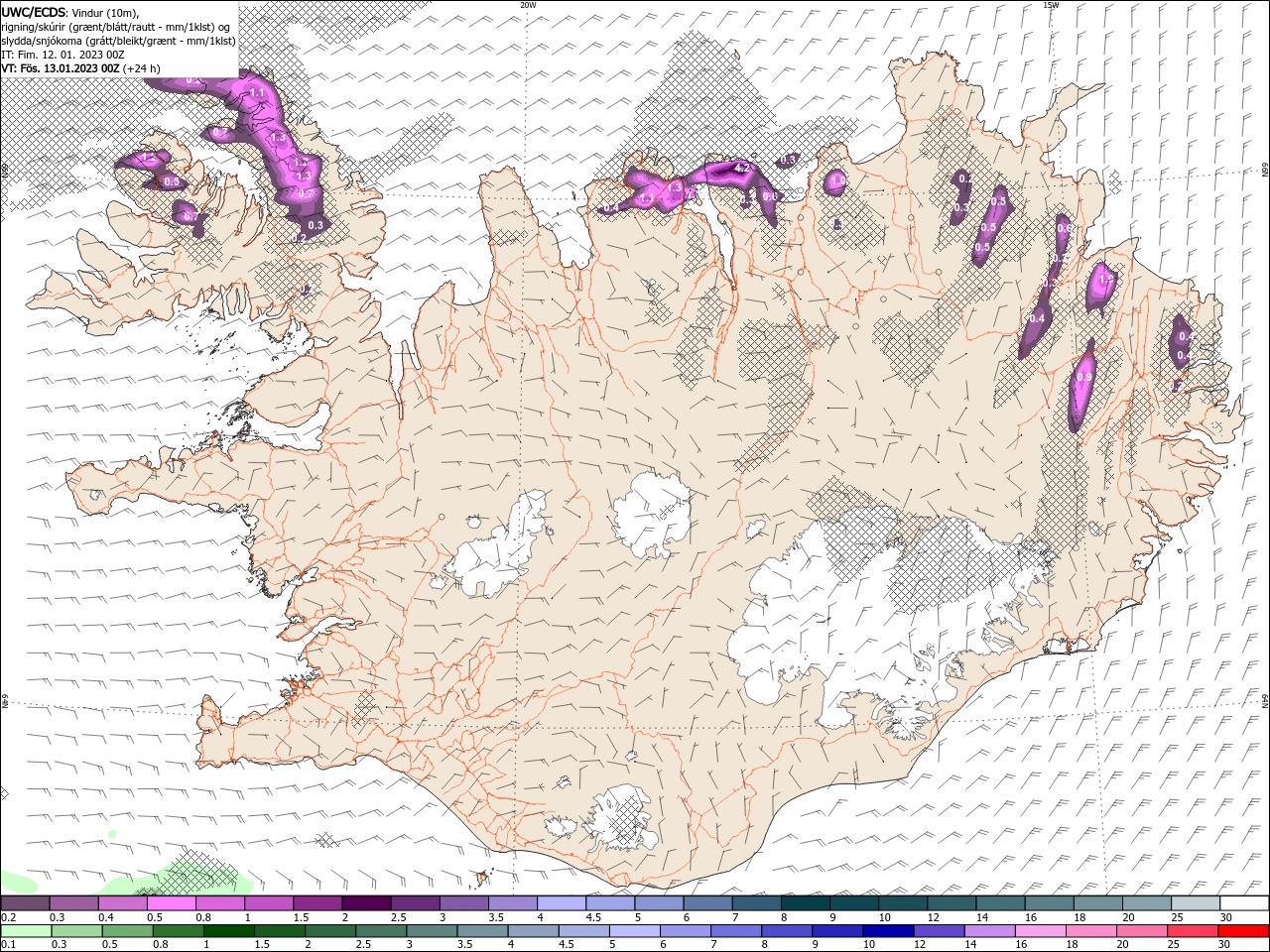
Task: Click the '1.5' label on the snow scale
Action: tap(300, 917)
